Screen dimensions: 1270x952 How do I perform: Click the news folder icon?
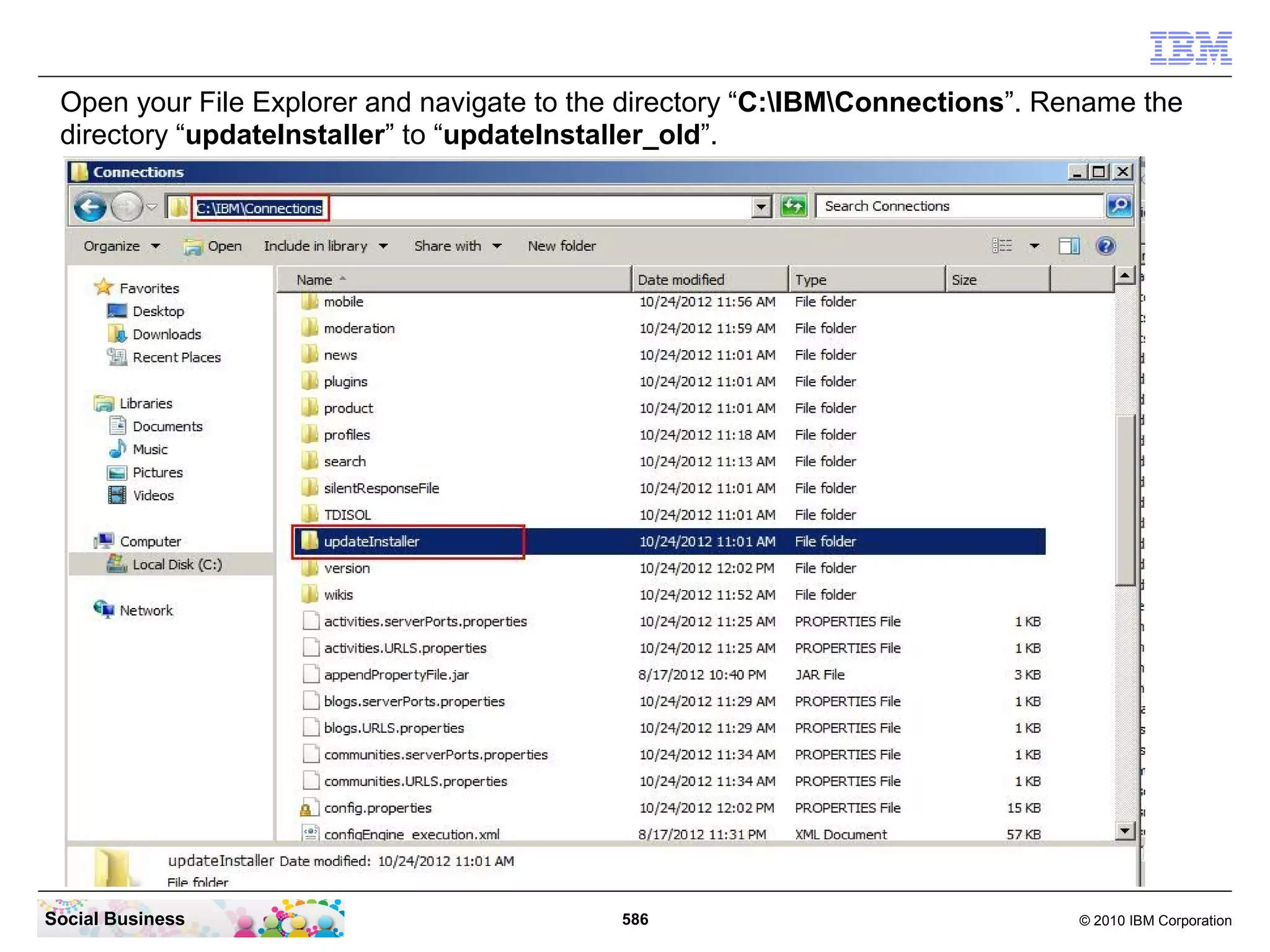click(309, 355)
